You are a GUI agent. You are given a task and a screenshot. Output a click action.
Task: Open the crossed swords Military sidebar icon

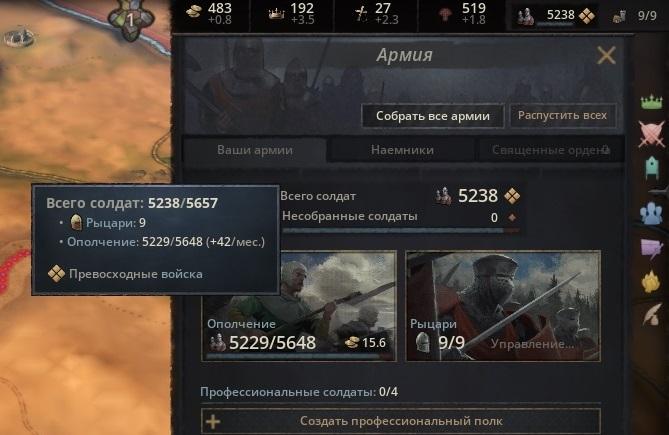tap(652, 134)
